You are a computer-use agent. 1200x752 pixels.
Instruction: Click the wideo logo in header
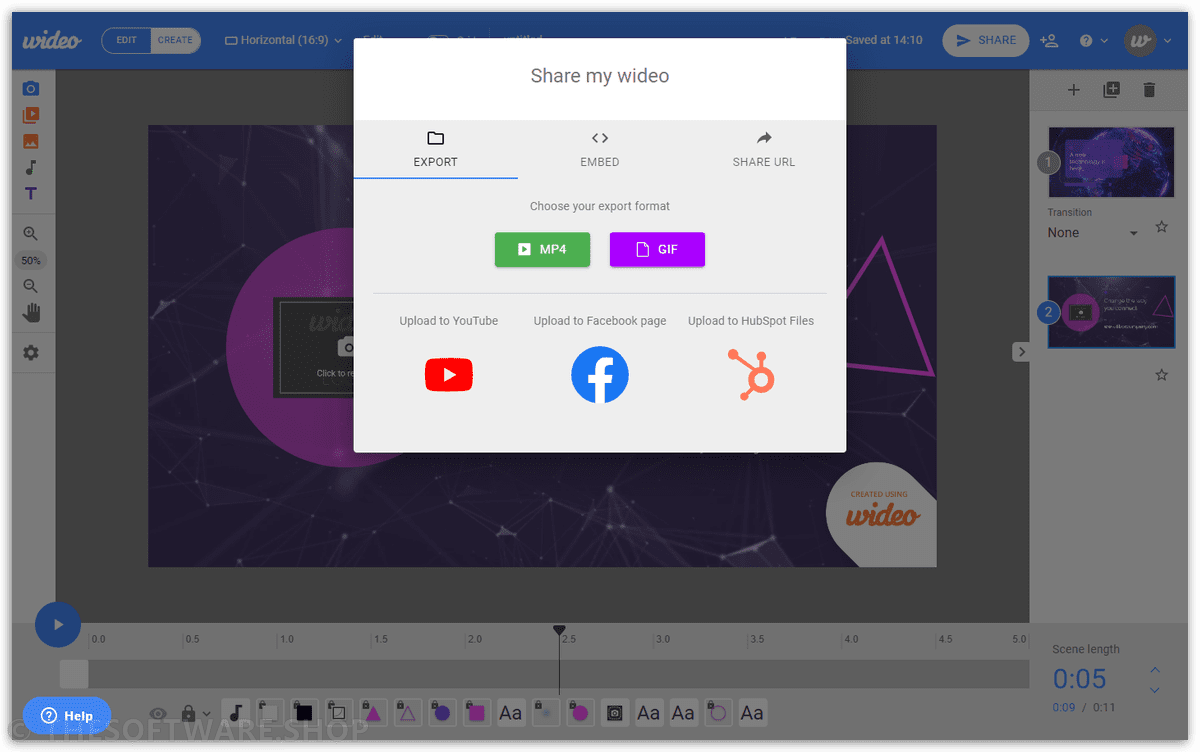click(52, 41)
